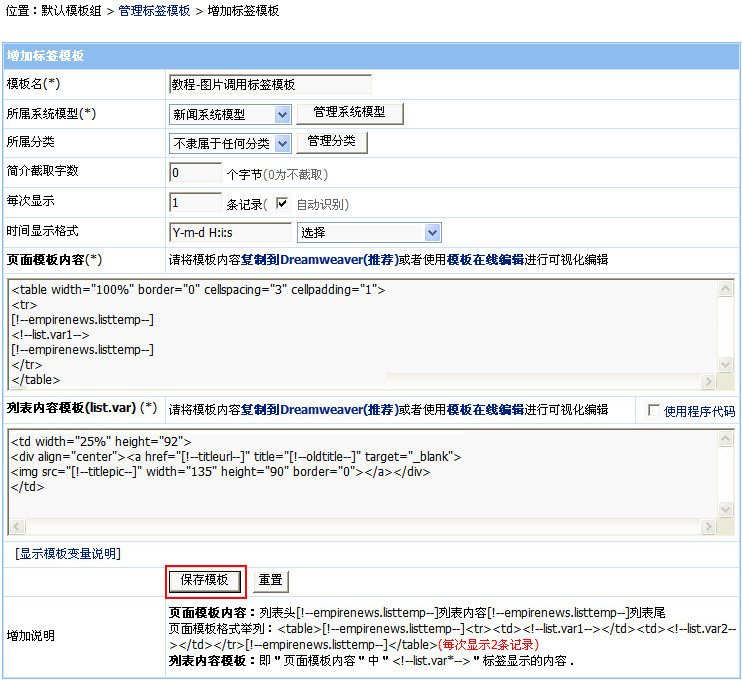Expand the 选择 time format dropdown
This screenshot has width=742, height=680.
click(369, 233)
